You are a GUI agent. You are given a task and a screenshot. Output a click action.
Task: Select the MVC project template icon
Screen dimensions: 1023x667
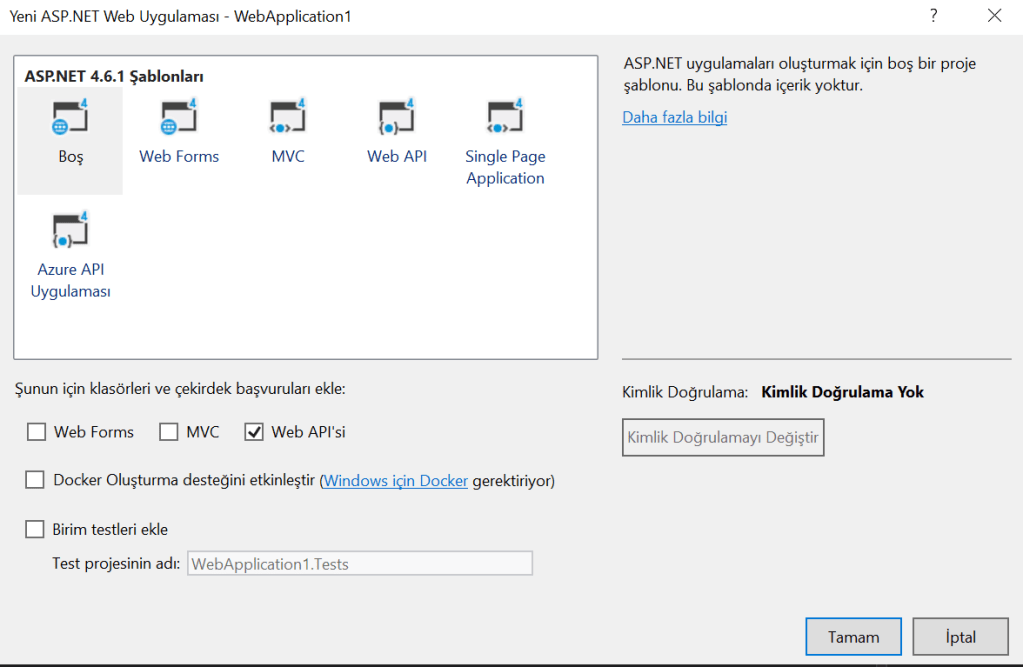pyautogui.click(x=288, y=120)
